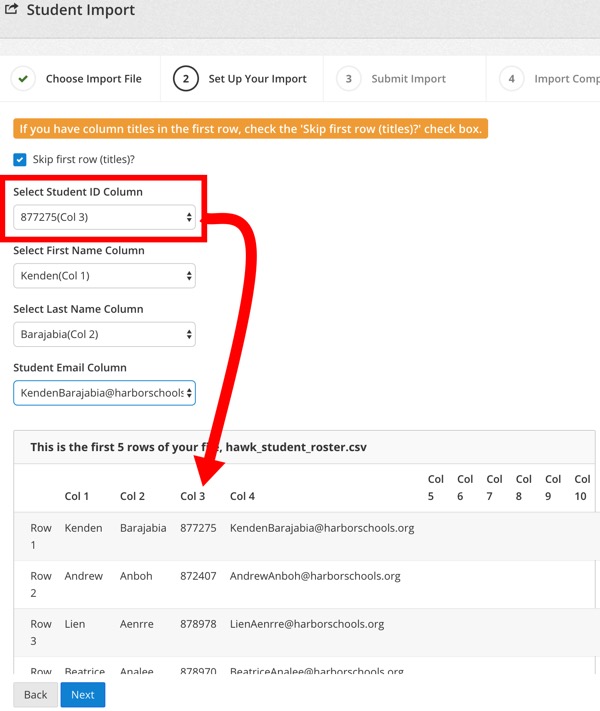The image size is (600, 711).
Task: Click AndrewAnboh@harborschools.org email cell
Action: [315, 576]
